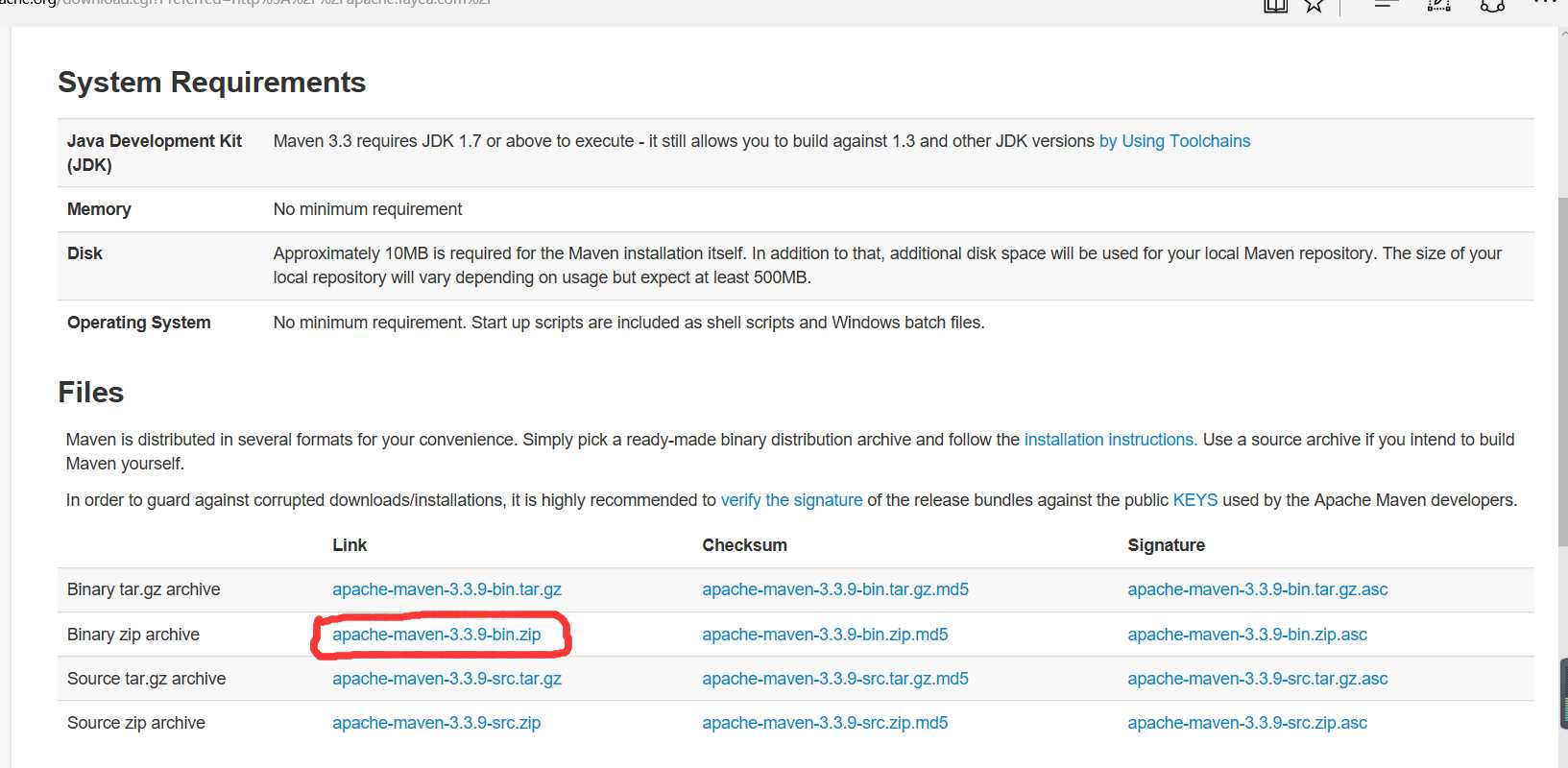This screenshot has width=1568, height=768.
Task: Select the Disk row label
Action: pyautogui.click(x=84, y=253)
